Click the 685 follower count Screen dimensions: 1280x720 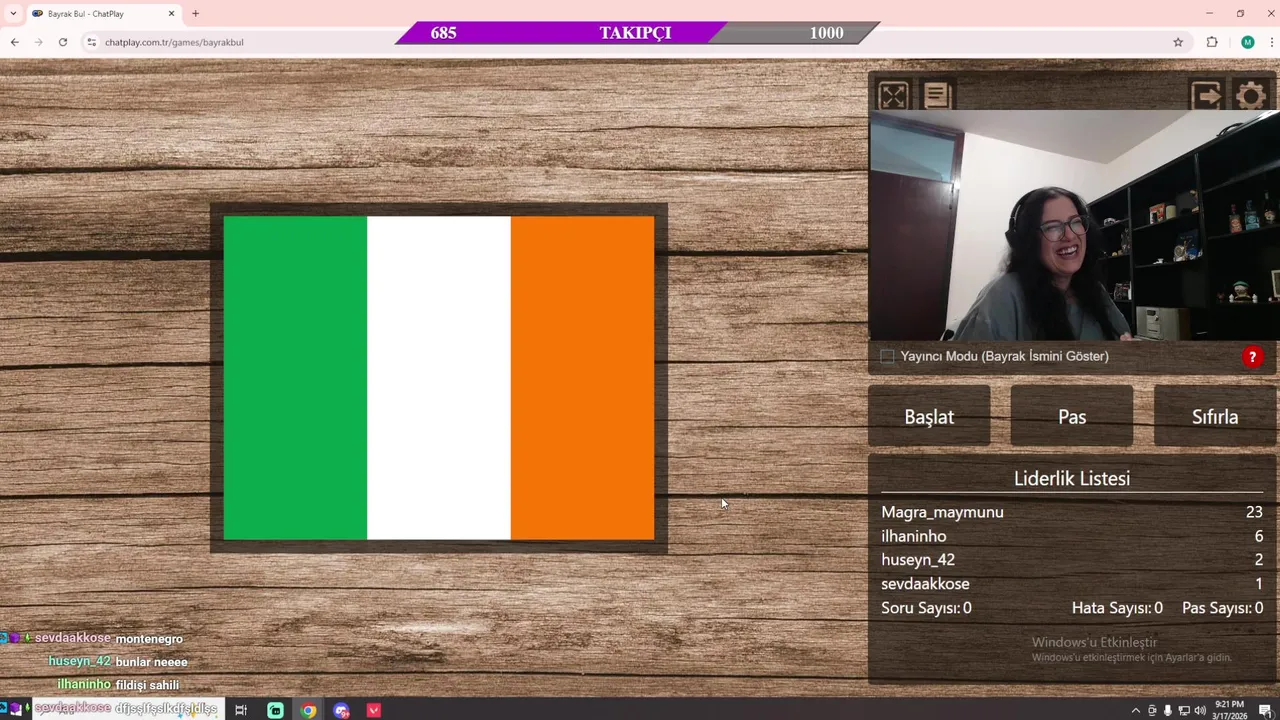pyautogui.click(x=443, y=33)
